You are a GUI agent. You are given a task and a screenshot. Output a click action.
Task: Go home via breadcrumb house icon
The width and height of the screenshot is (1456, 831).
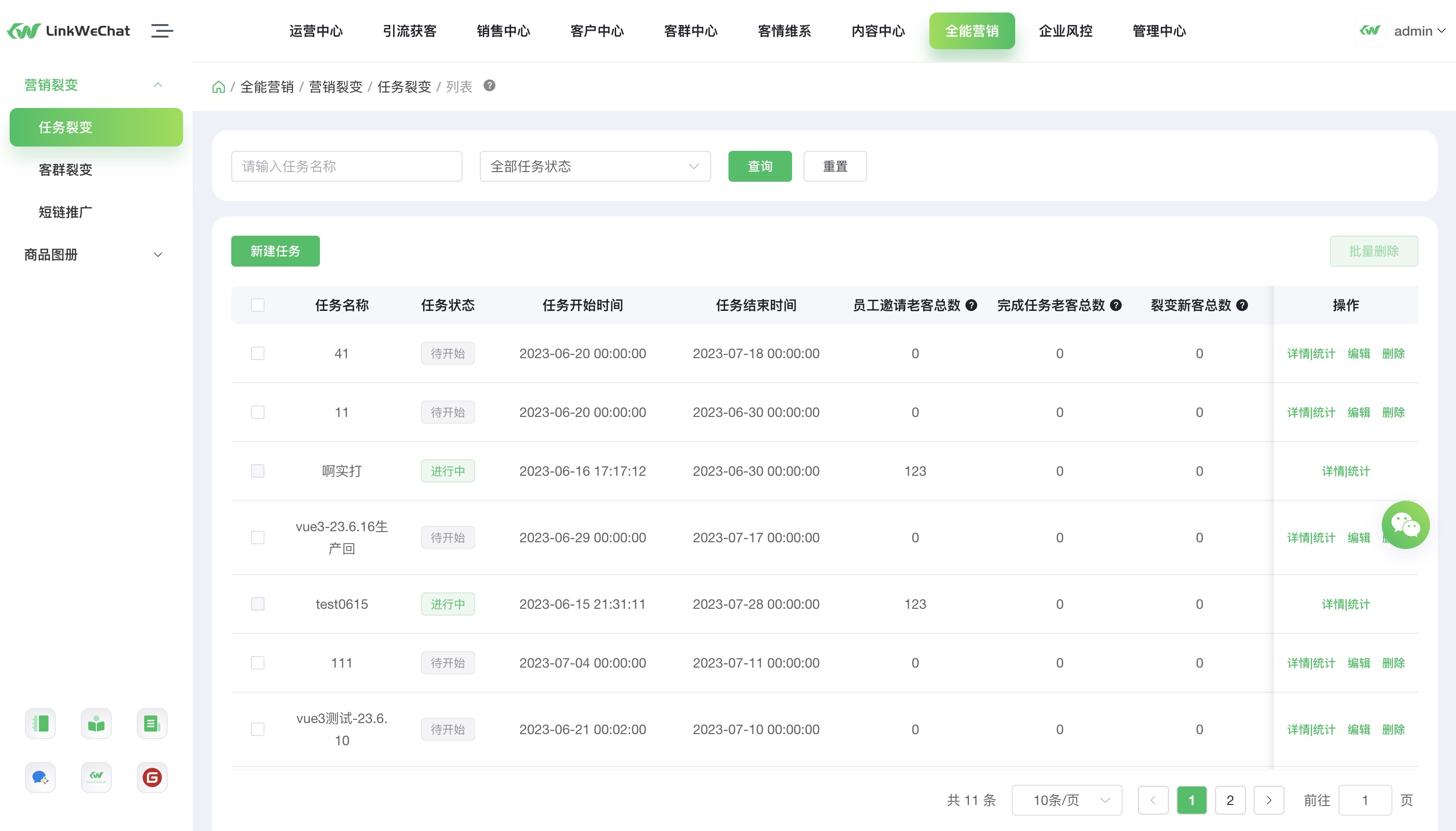(x=218, y=87)
